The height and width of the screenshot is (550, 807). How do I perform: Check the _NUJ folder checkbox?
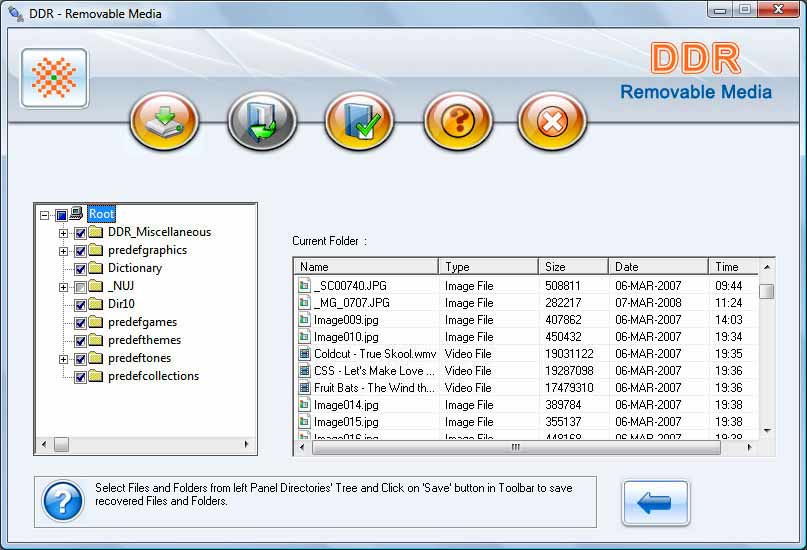tap(80, 287)
